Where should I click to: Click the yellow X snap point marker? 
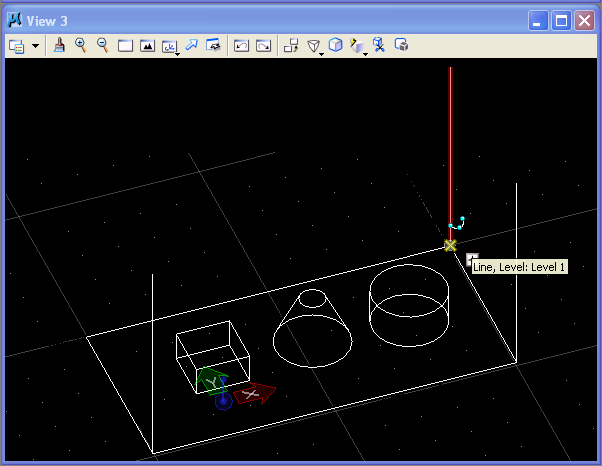pos(450,245)
